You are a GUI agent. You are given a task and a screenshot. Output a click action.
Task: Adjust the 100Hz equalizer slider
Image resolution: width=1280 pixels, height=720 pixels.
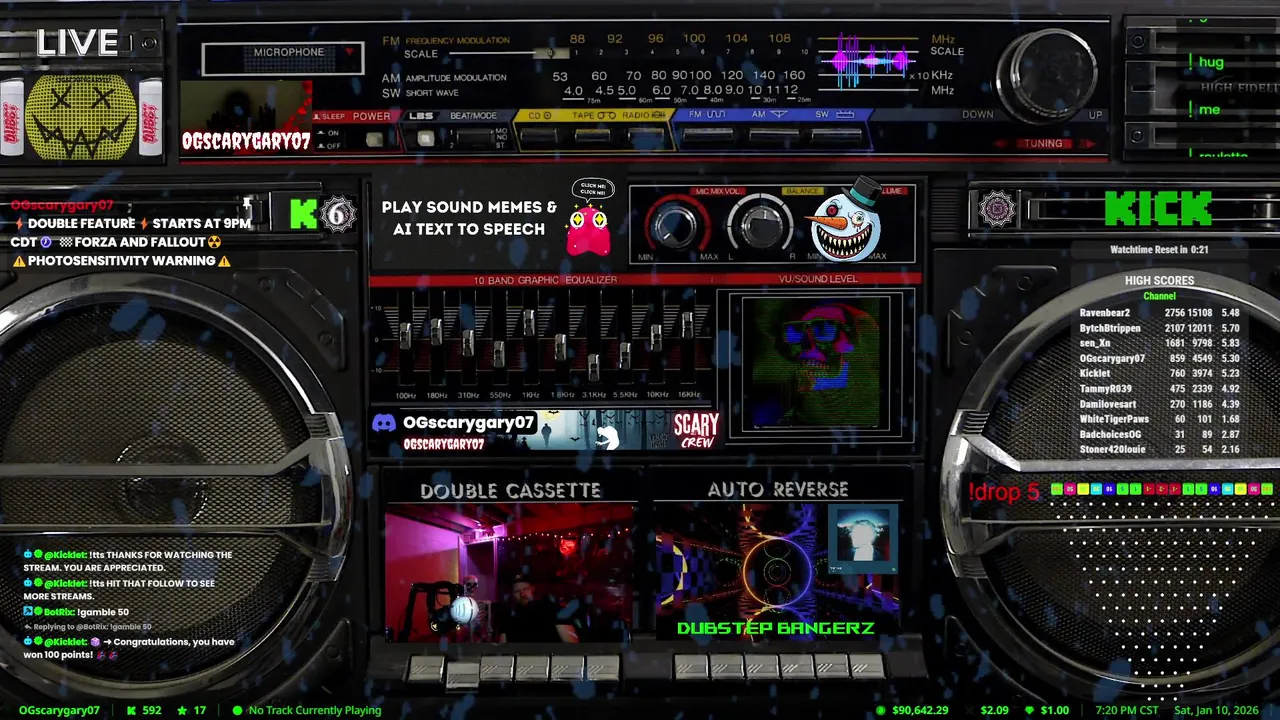(x=405, y=335)
